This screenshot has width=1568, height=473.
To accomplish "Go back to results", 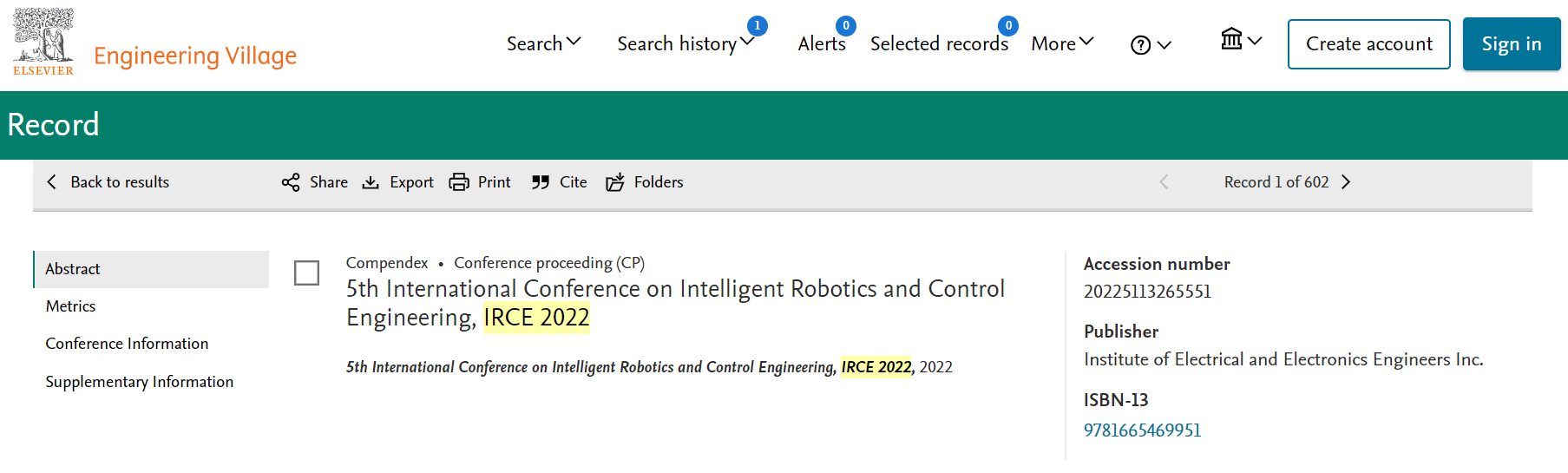I will (108, 182).
